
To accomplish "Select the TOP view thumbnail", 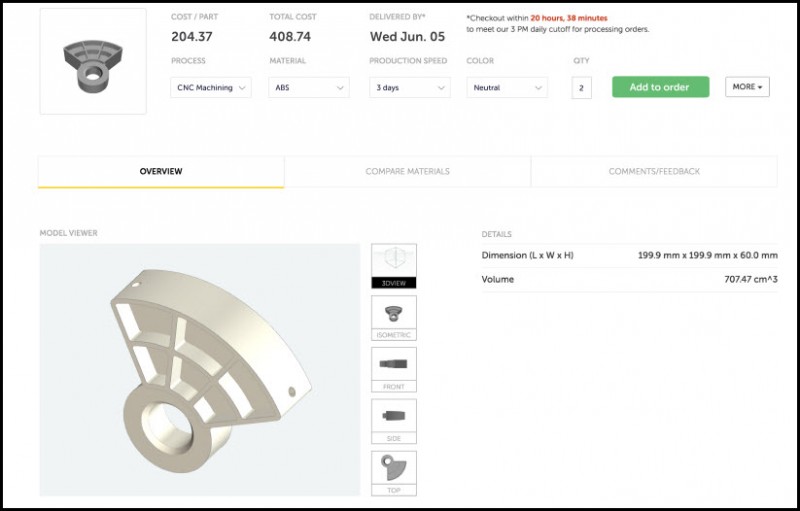I will pos(394,472).
